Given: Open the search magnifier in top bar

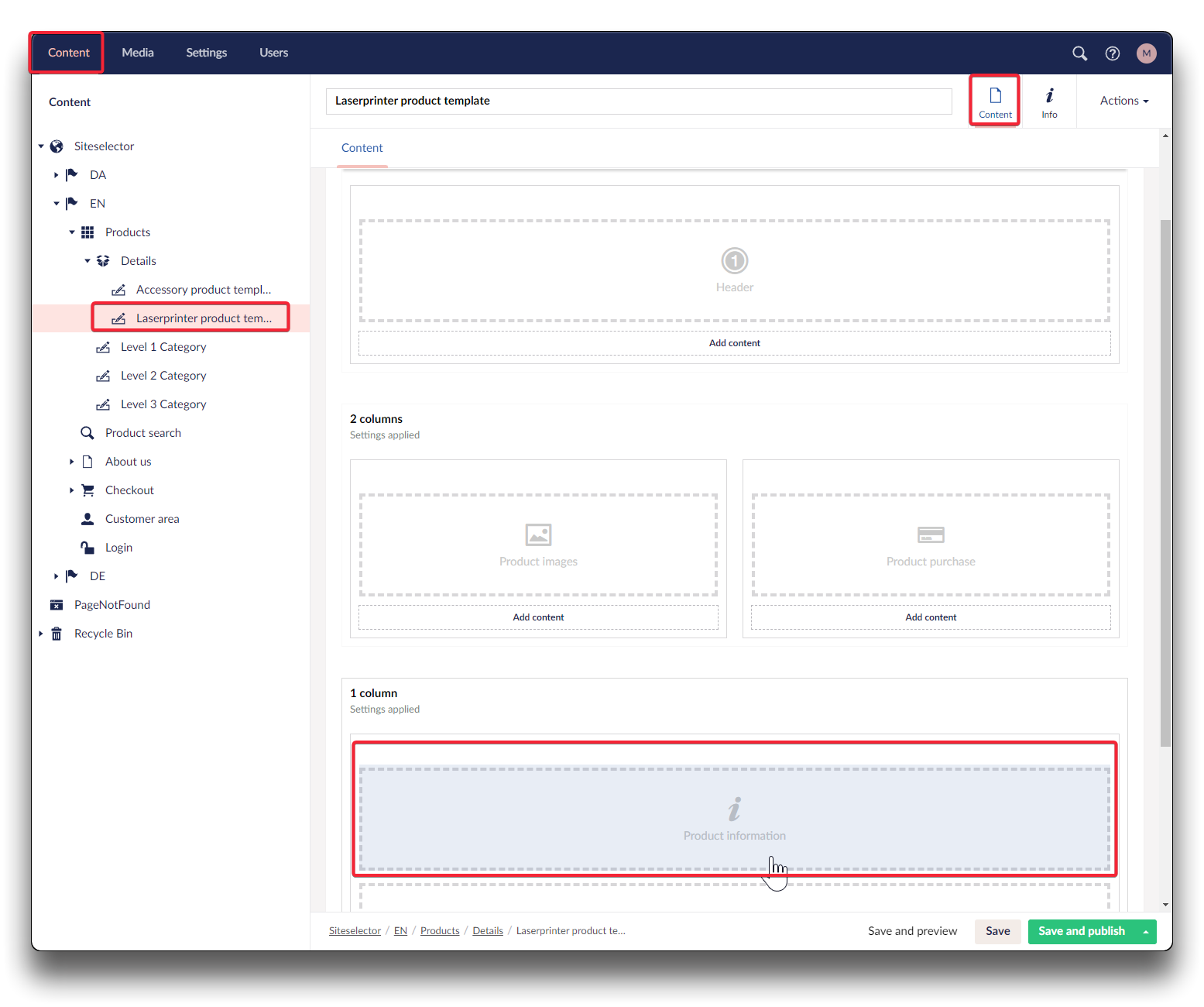Looking at the screenshot, I should click(1079, 53).
